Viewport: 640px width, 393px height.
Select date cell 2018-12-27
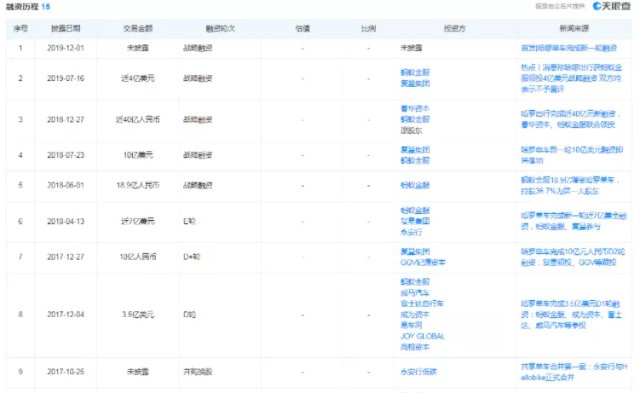[66, 120]
